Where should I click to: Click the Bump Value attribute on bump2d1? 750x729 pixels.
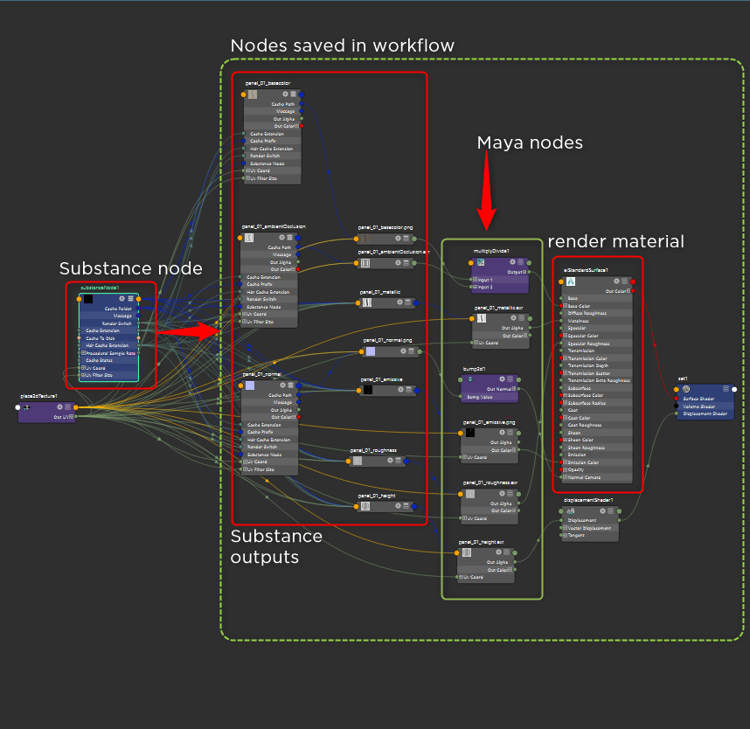click(480, 397)
